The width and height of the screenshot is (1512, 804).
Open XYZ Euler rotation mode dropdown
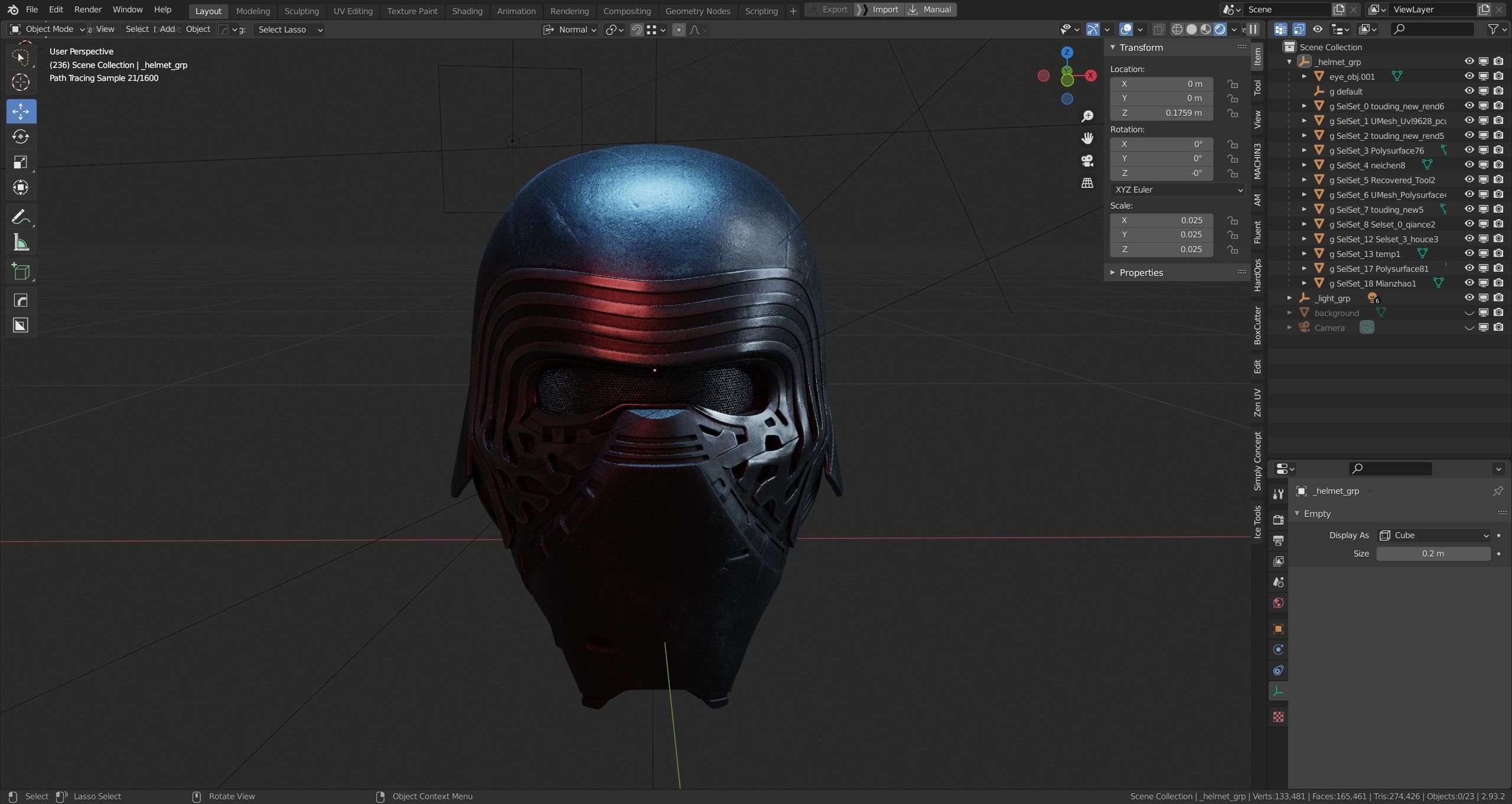point(1177,190)
